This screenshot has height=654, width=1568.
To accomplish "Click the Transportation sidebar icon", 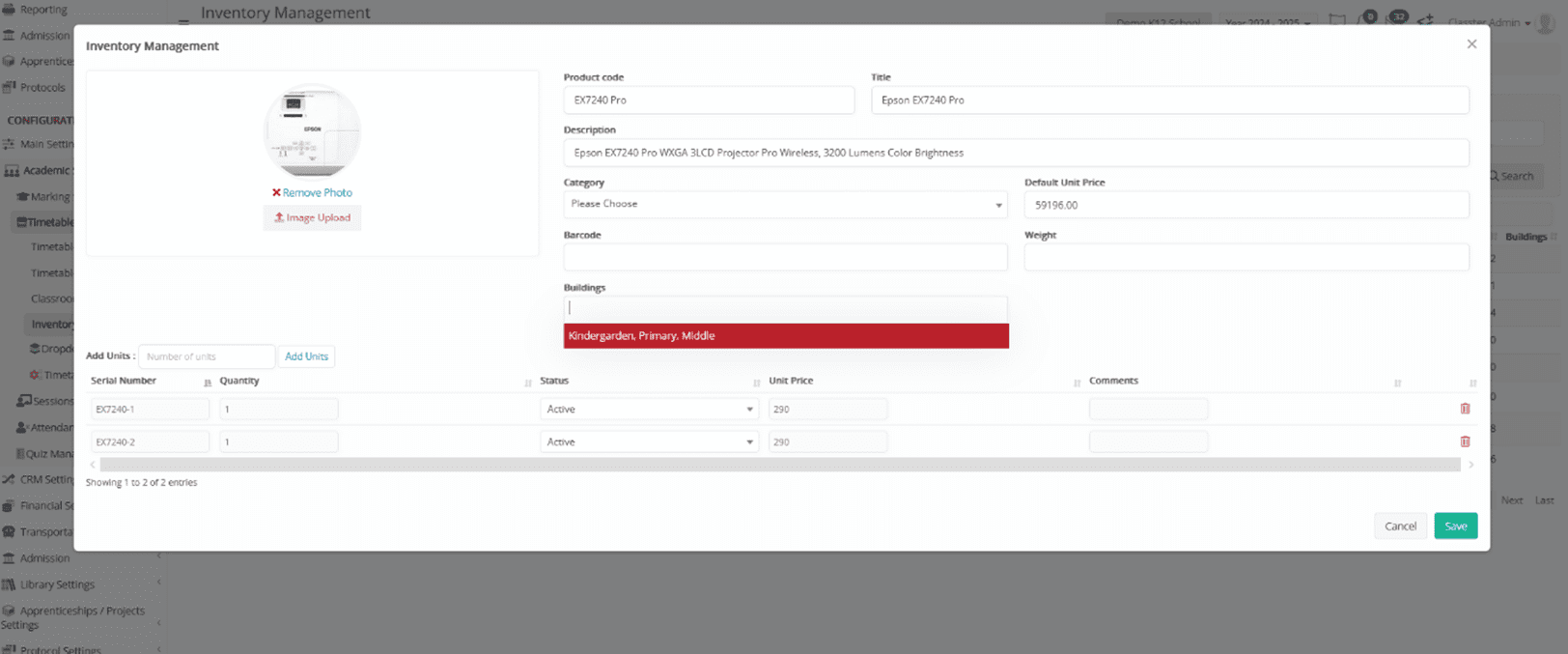I will click(x=9, y=531).
